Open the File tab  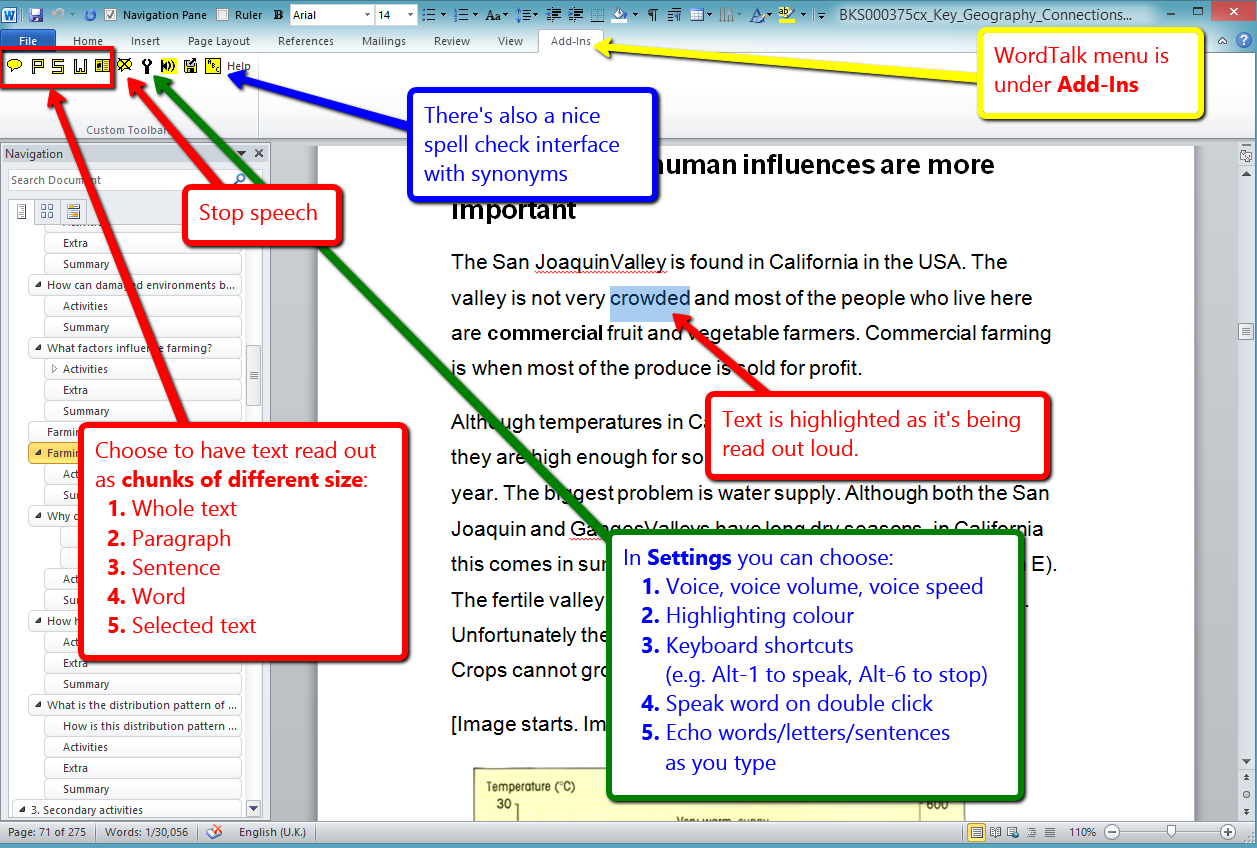tap(29, 41)
